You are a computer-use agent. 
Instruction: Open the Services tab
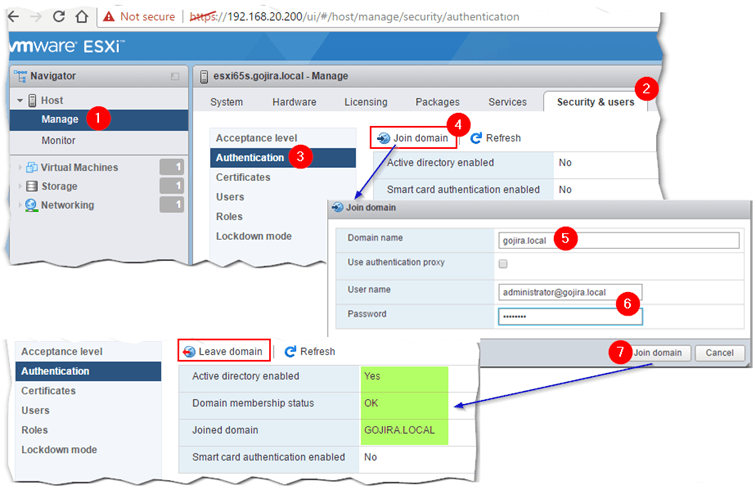507,102
